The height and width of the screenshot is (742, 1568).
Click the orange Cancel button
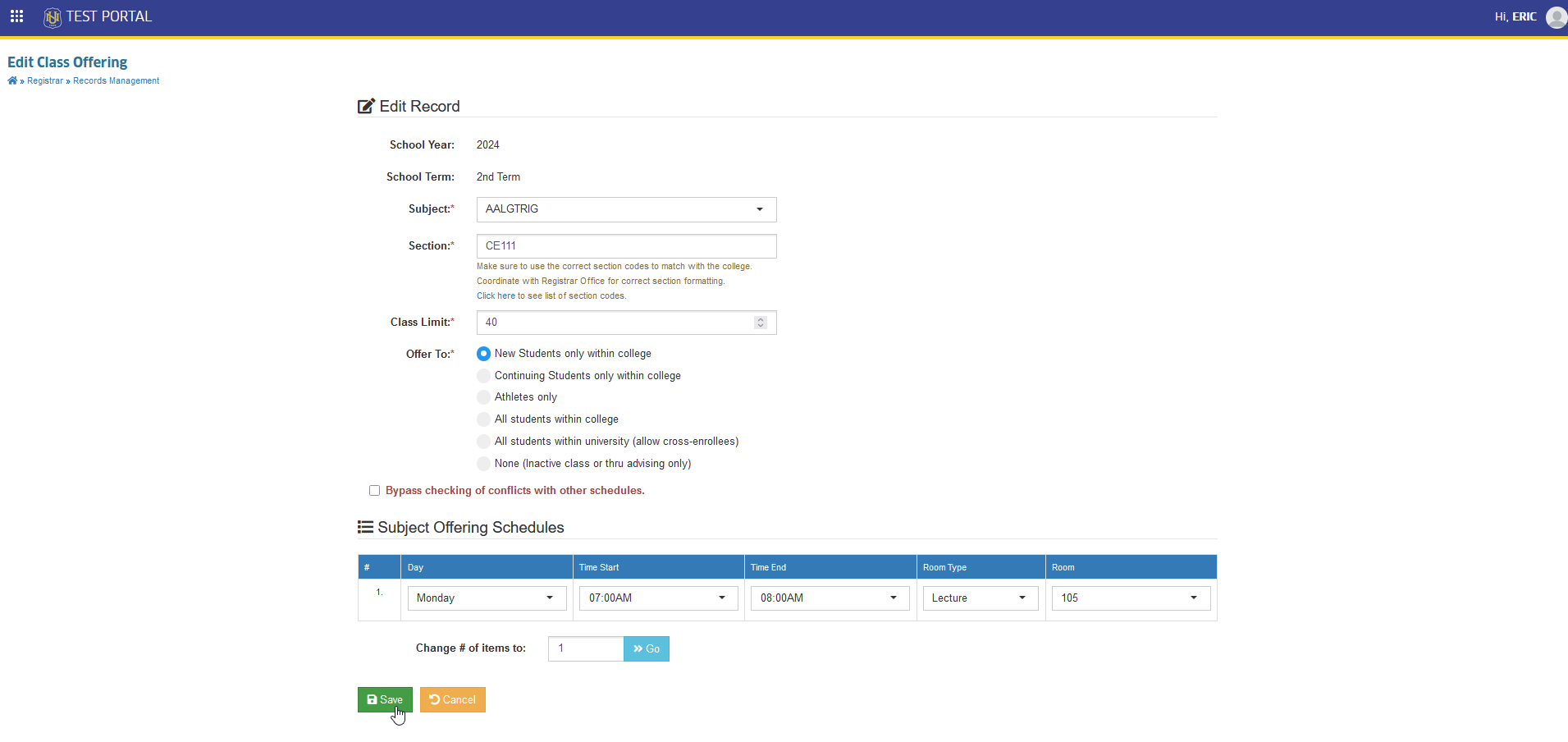coord(453,700)
